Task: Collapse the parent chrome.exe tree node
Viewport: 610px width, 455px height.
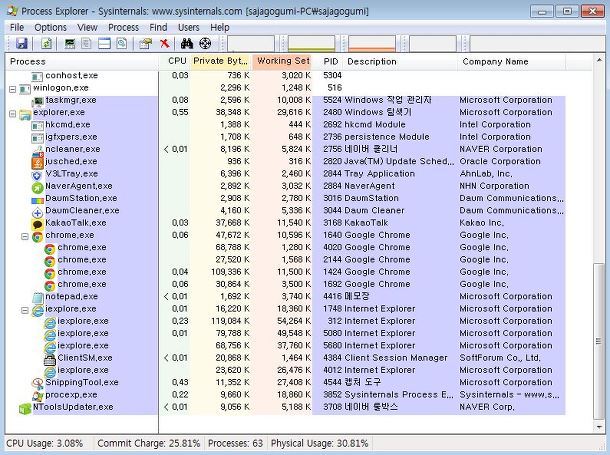Action: click(25, 236)
